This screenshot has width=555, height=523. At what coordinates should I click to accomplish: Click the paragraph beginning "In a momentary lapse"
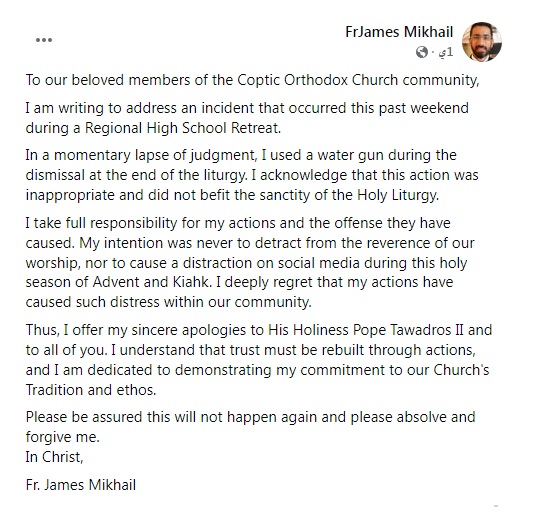[x=252, y=175]
